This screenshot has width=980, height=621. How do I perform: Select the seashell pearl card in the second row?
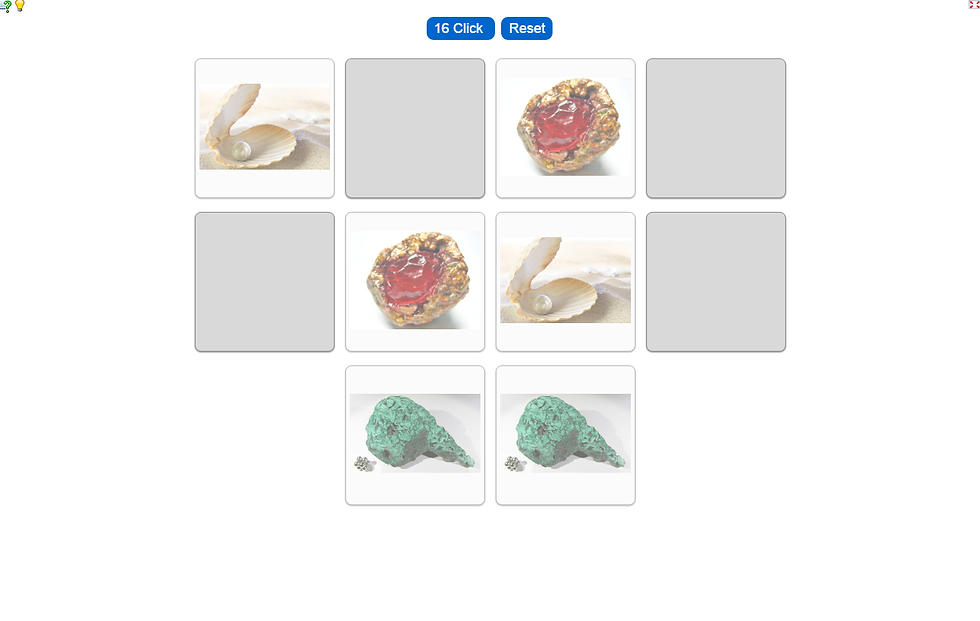tap(566, 282)
